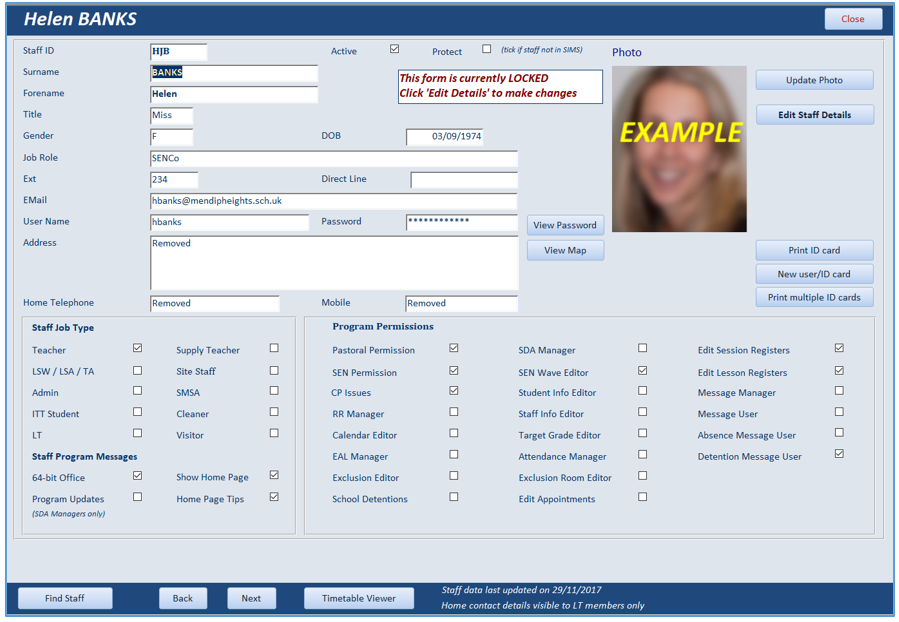The height and width of the screenshot is (622, 899).
Task: Select the Forename field
Action: coord(234,94)
